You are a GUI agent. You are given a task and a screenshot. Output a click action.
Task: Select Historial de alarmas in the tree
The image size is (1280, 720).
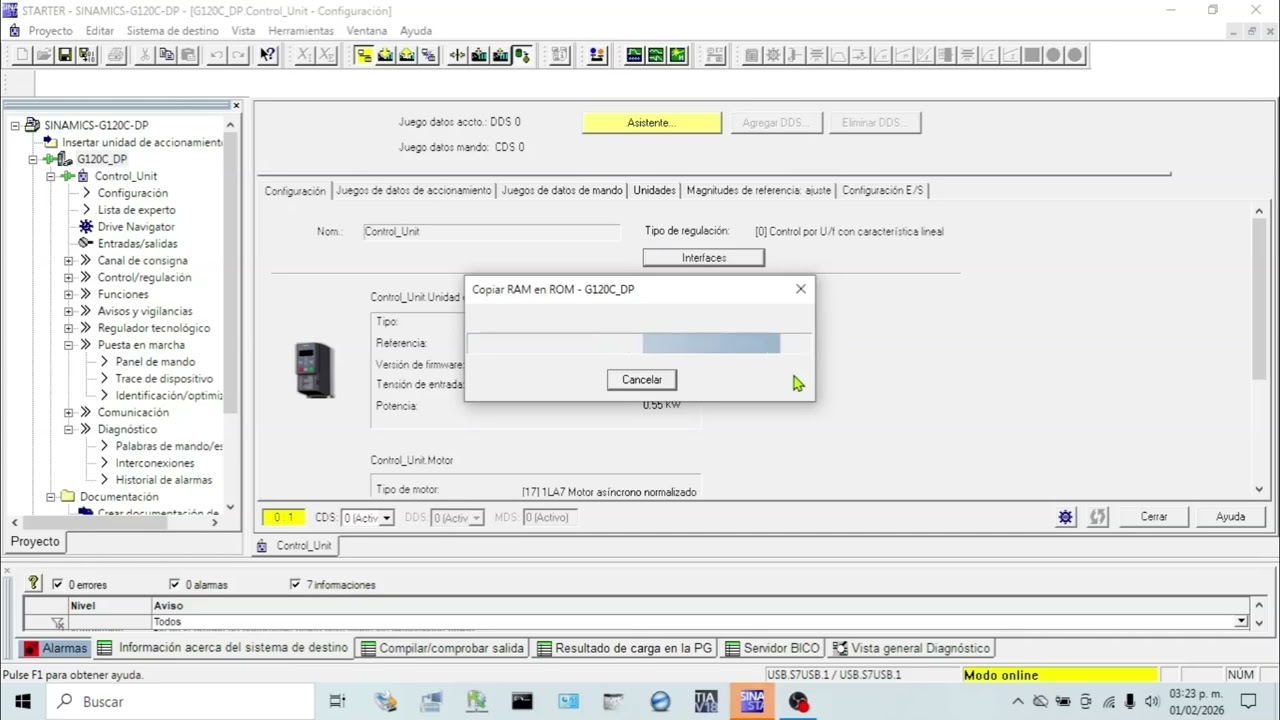click(x=164, y=480)
